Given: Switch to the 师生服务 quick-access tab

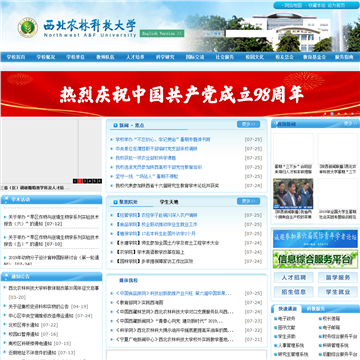Looking at the screenshot, I should point(316,309).
